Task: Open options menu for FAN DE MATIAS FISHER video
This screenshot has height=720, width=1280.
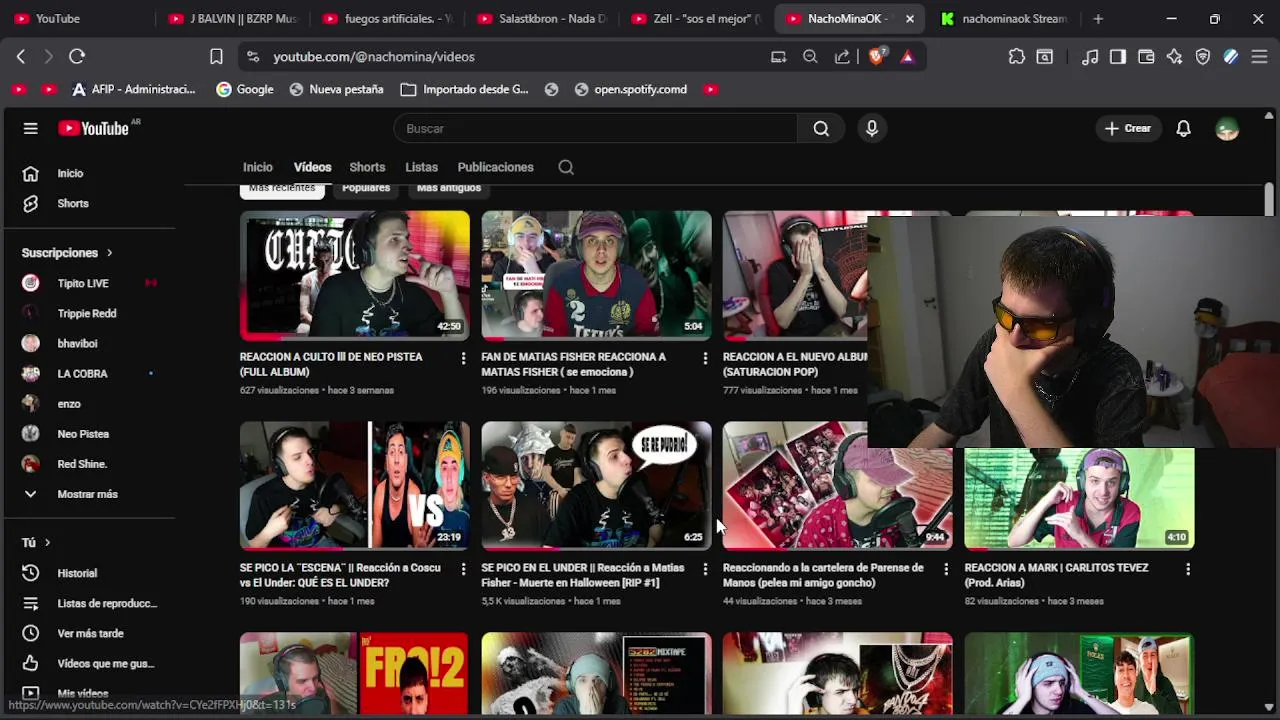Action: pyautogui.click(x=705, y=358)
